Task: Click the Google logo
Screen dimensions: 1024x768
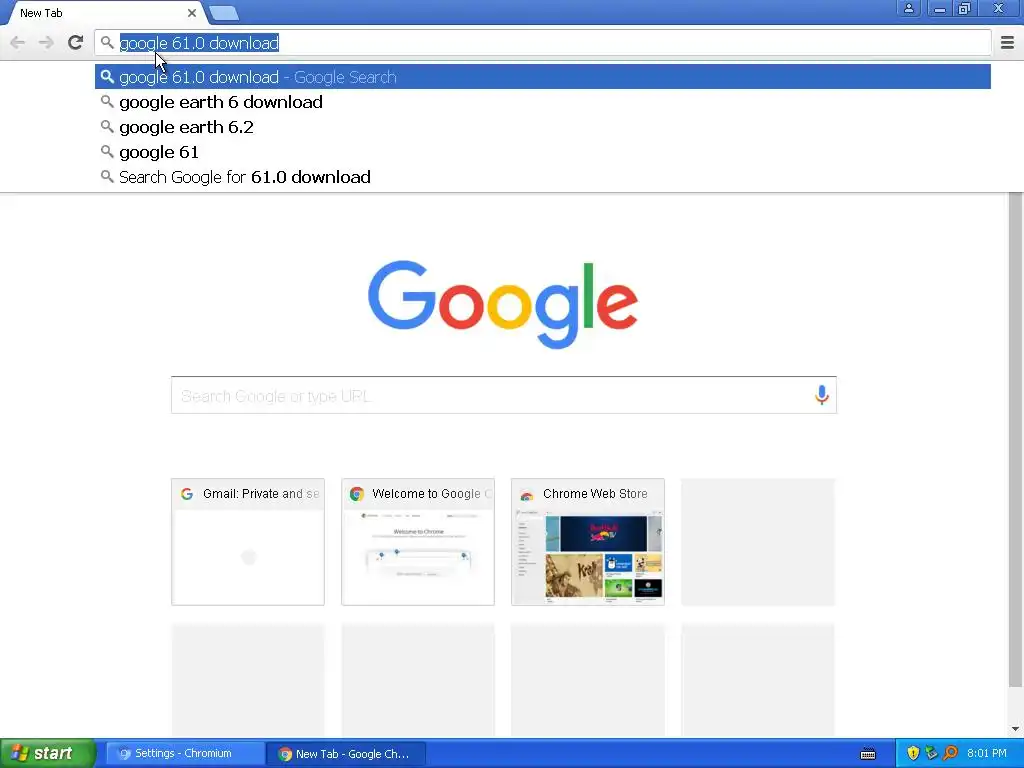Action: (503, 304)
